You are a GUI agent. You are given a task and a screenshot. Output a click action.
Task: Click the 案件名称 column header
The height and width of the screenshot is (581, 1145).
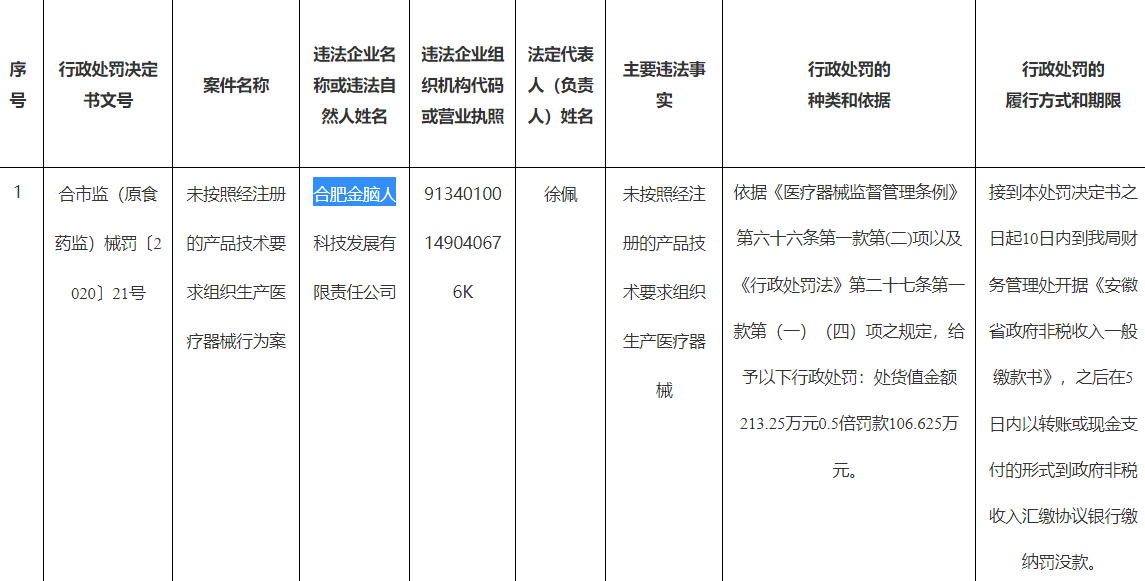[236, 85]
